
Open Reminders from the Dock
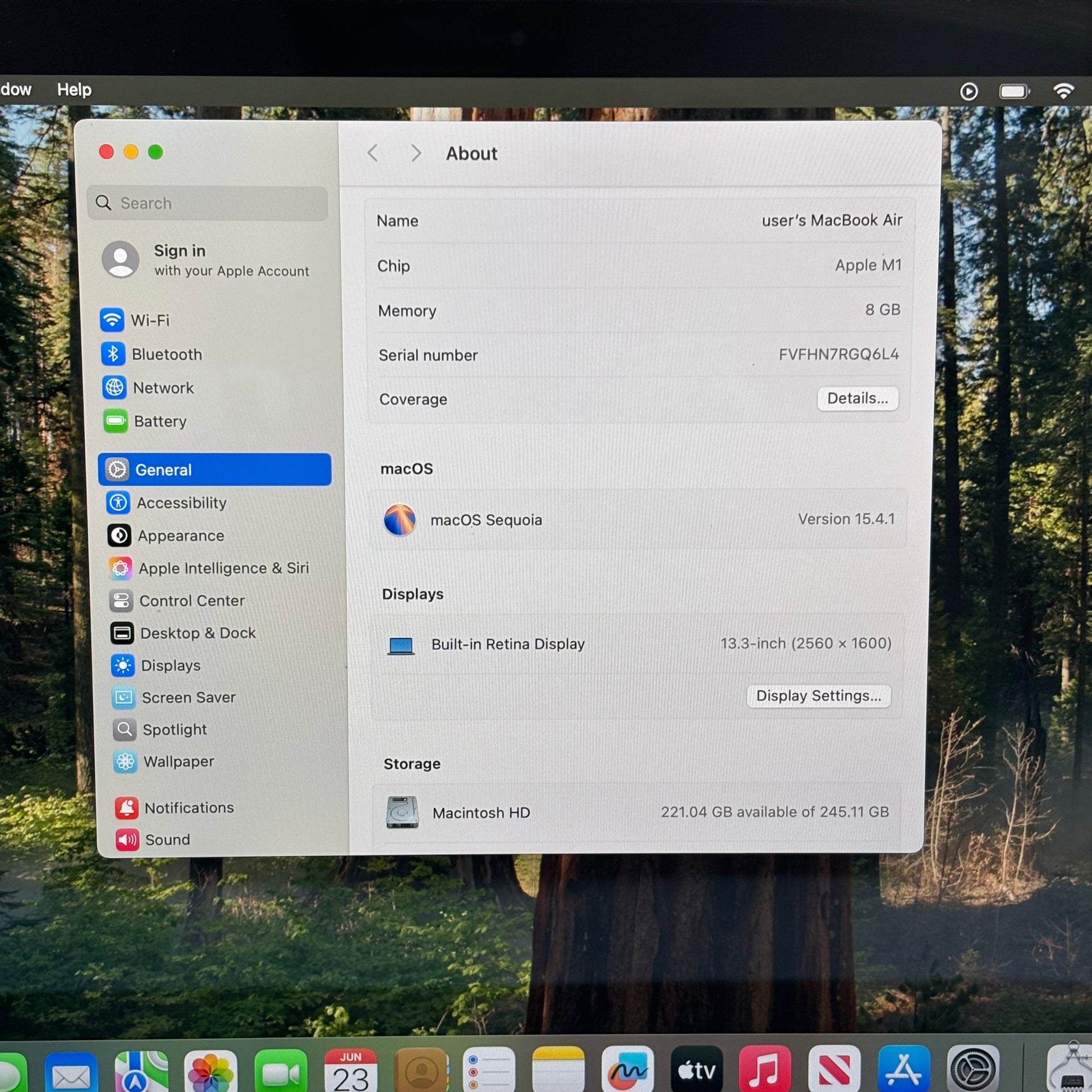point(489,1070)
